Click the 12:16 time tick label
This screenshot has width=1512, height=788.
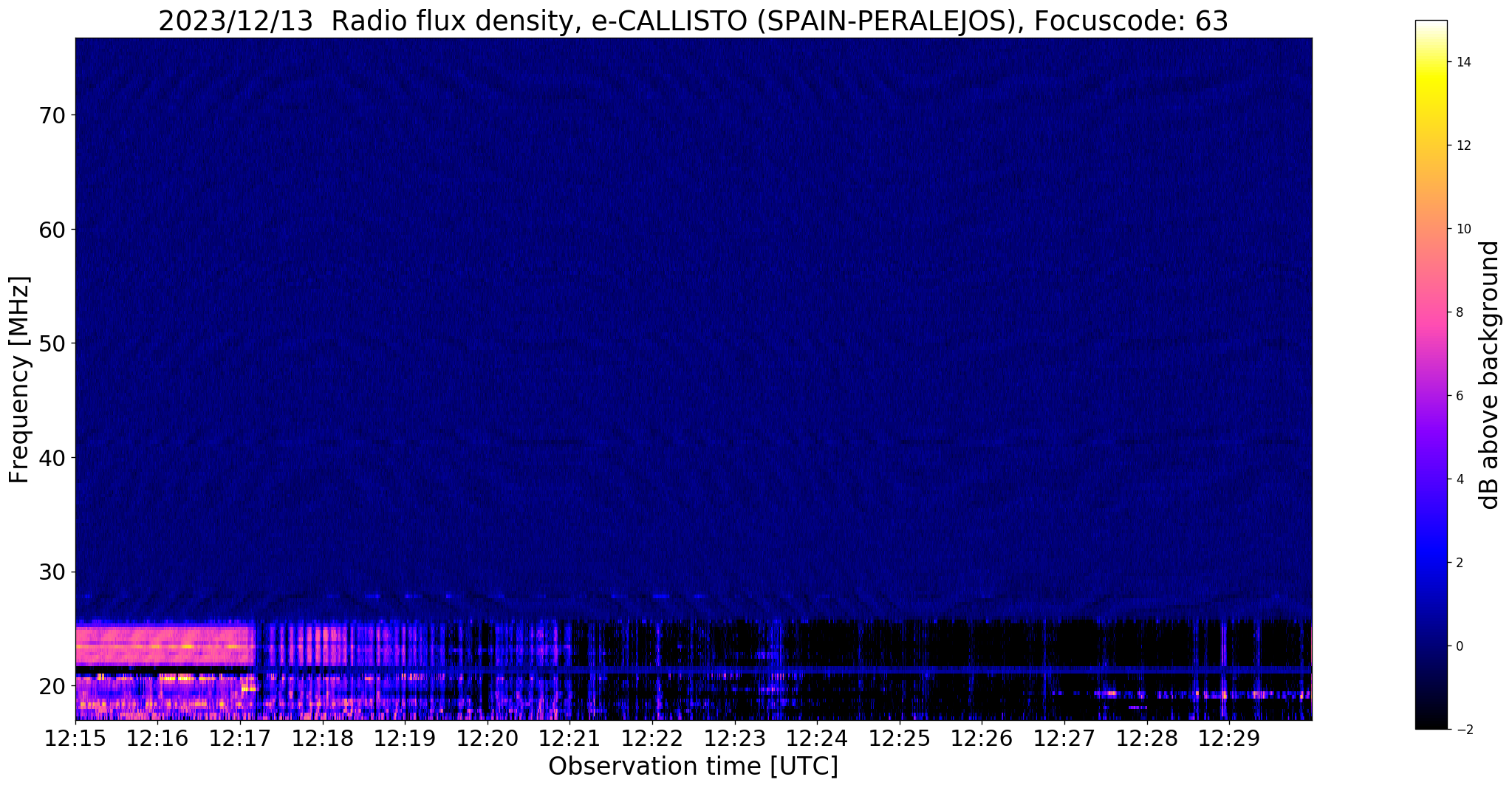[x=157, y=738]
